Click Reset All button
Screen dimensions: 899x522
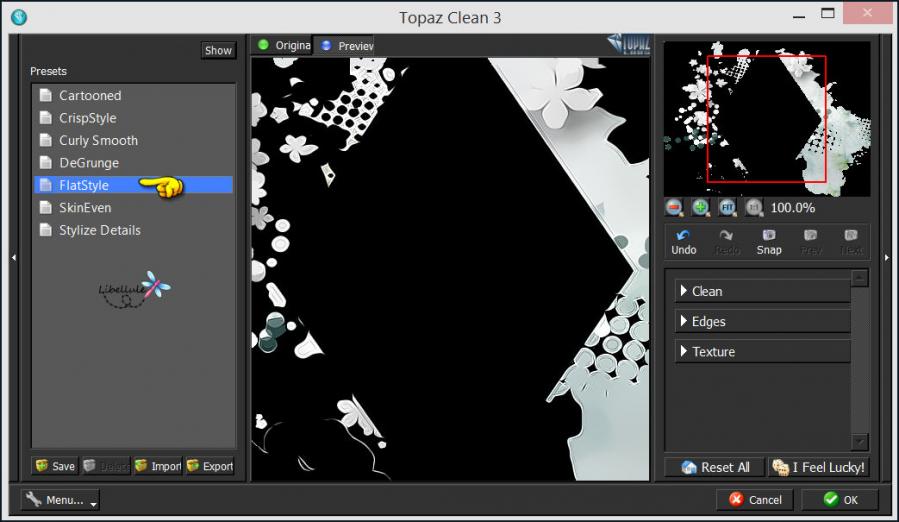tap(714, 467)
